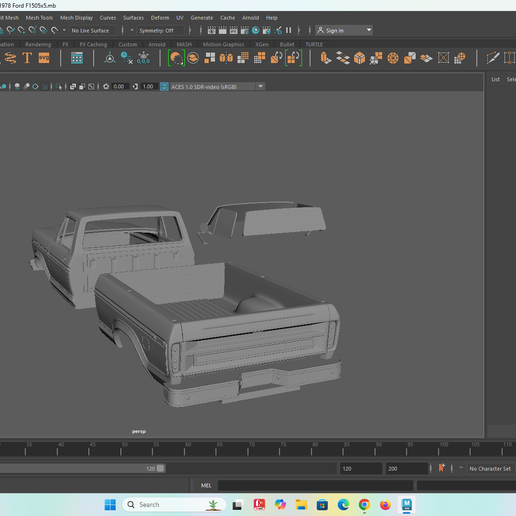Open the UV menu

pyautogui.click(x=180, y=18)
